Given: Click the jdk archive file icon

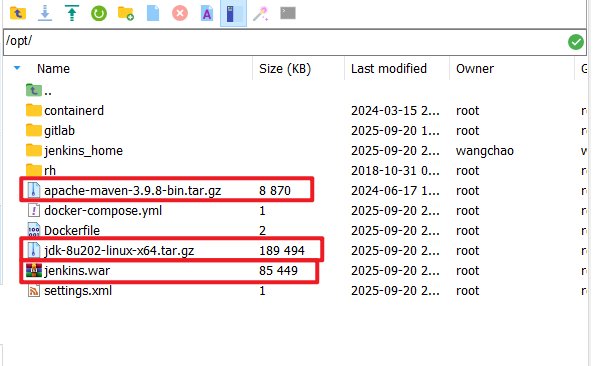Looking at the screenshot, I should [34, 250].
